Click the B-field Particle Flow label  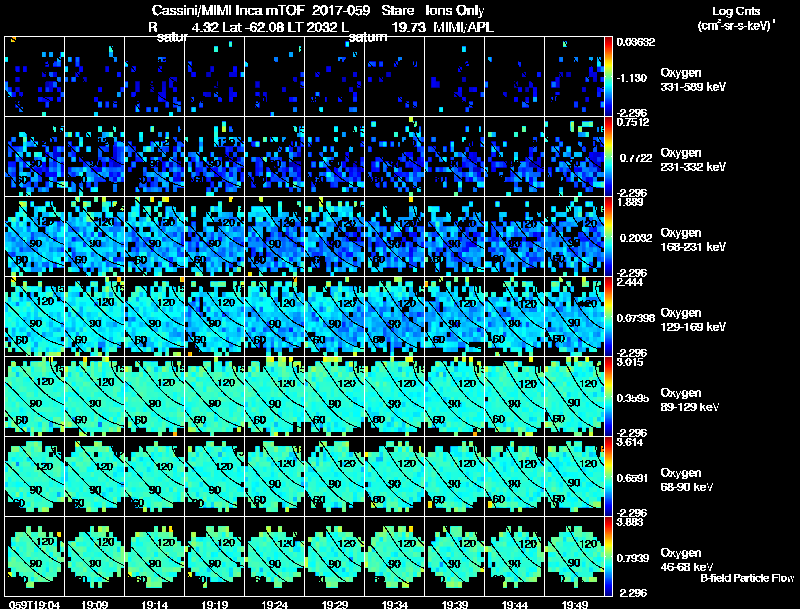(x=746, y=578)
